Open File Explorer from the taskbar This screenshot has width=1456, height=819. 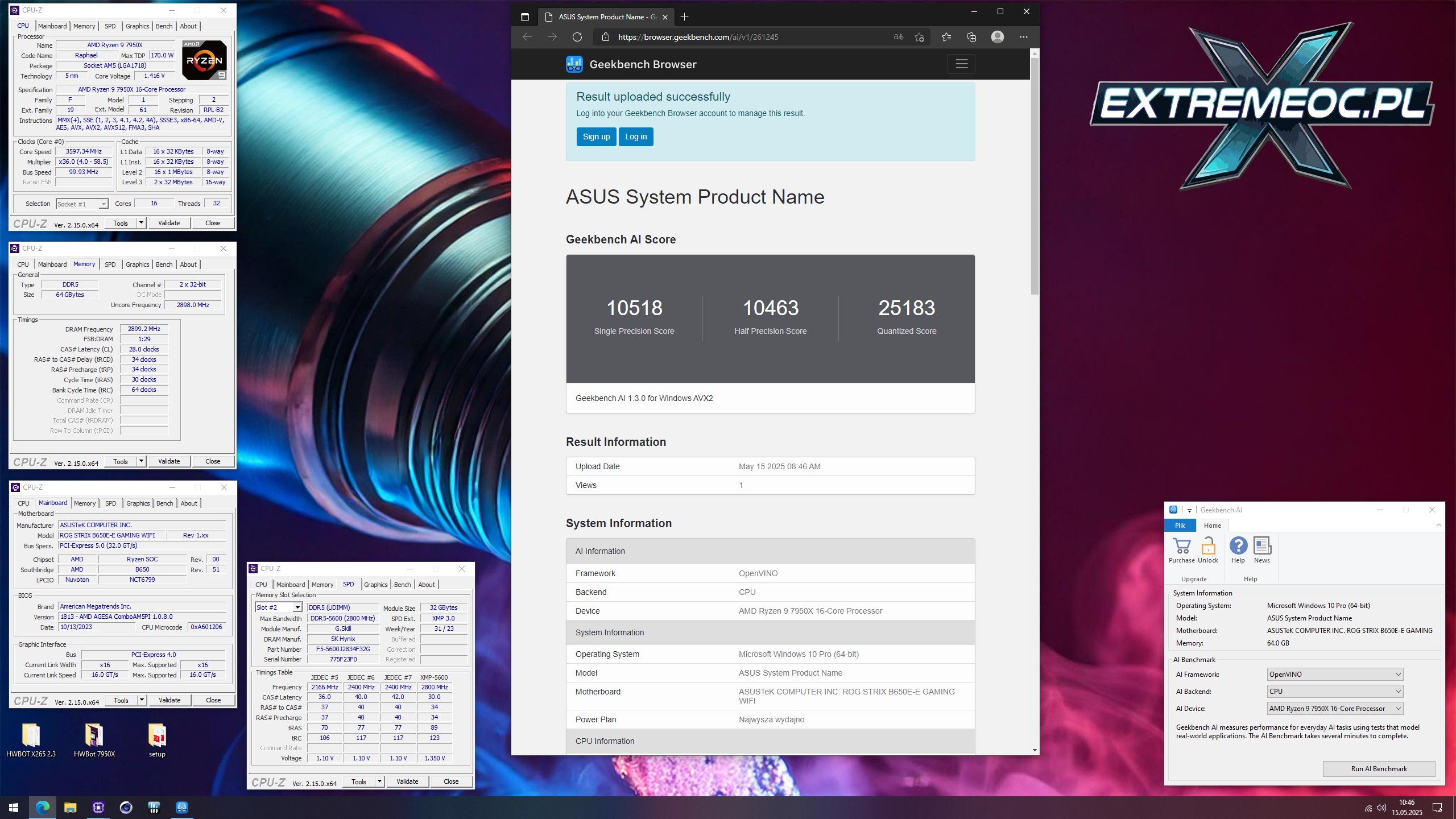[x=70, y=807]
